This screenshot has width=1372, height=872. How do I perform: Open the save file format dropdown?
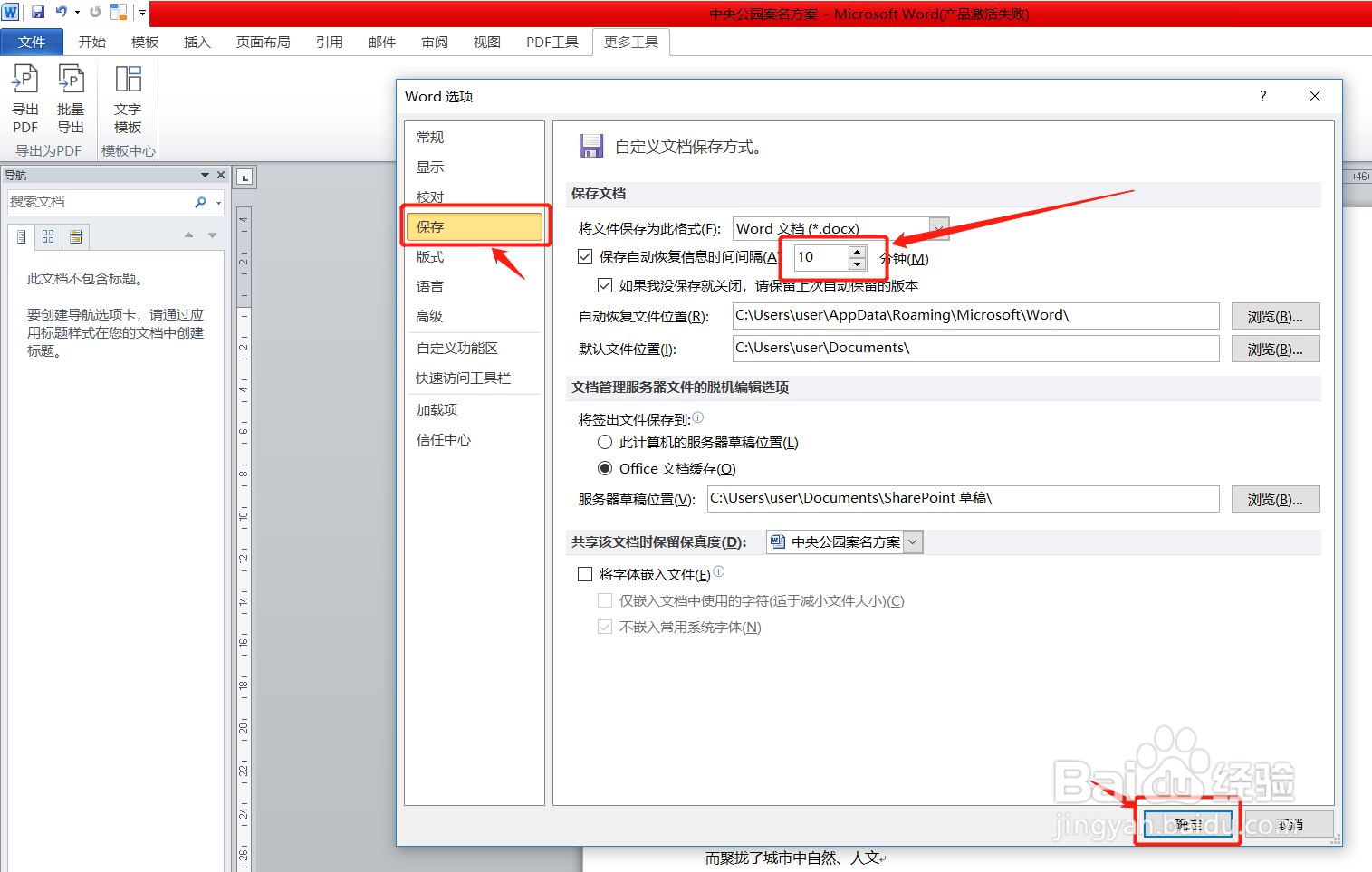point(939,228)
